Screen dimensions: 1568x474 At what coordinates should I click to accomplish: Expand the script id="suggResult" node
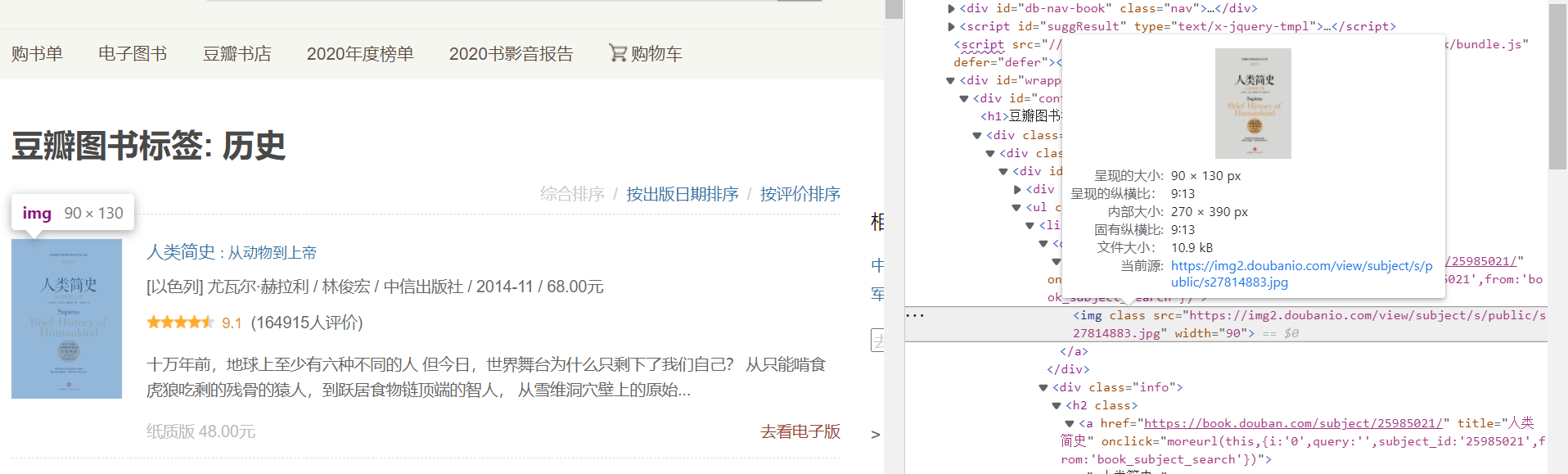(951, 27)
